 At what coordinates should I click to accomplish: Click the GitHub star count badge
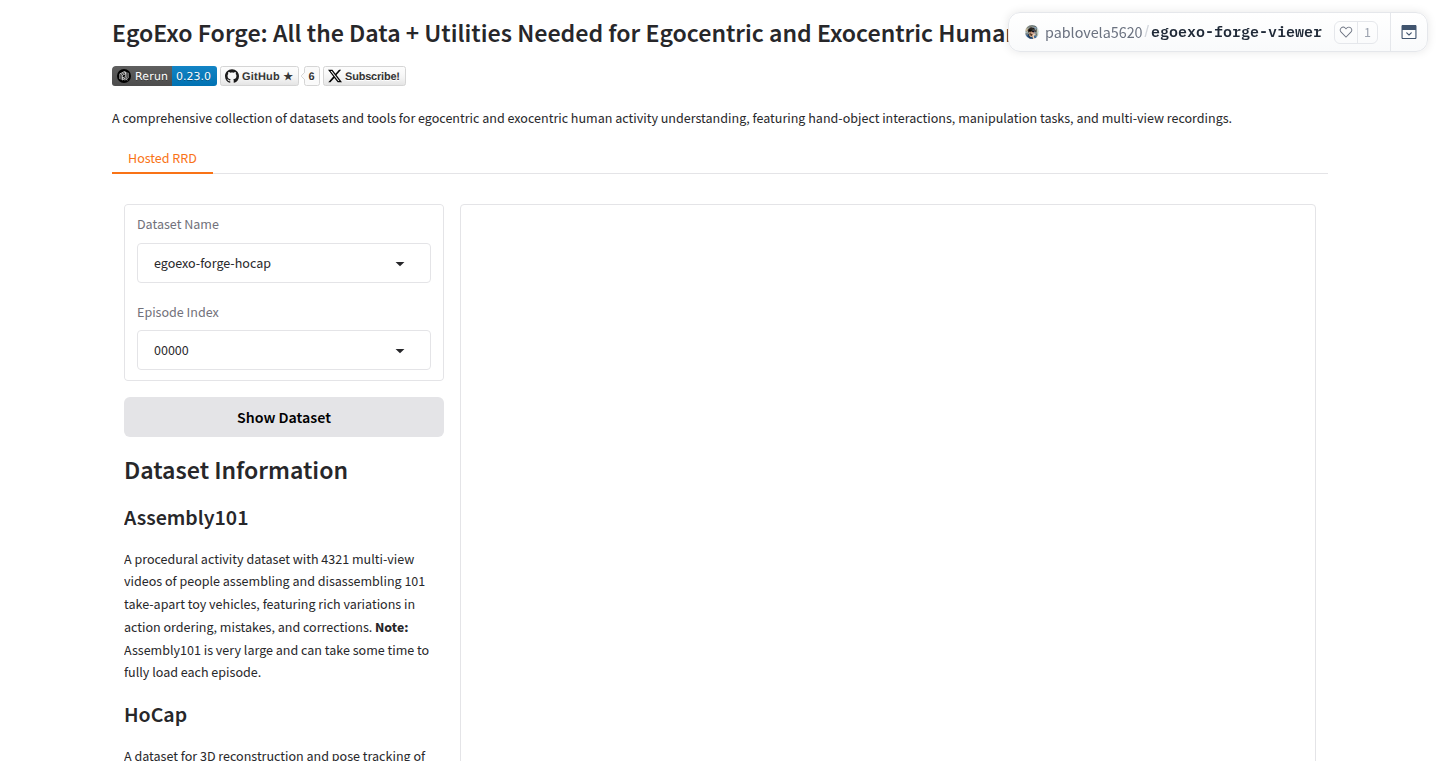pyautogui.click(x=311, y=76)
